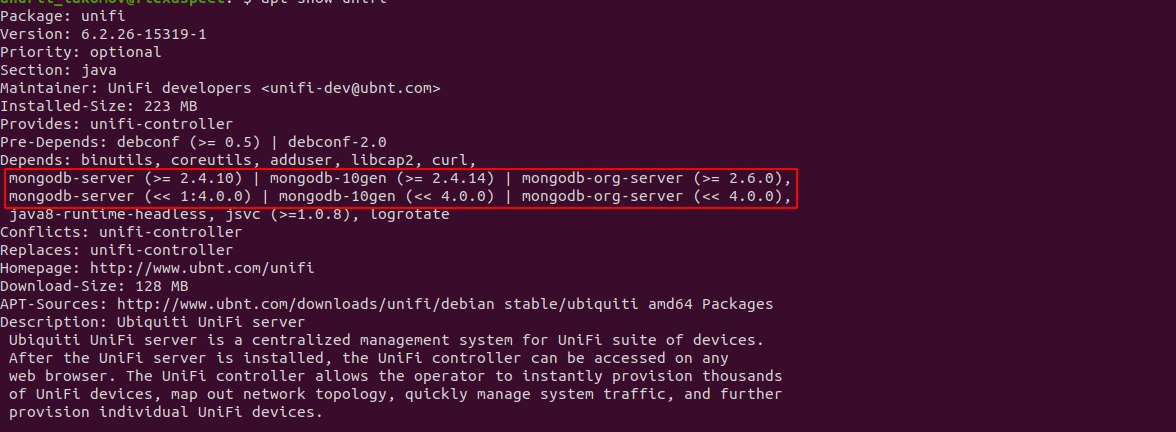
Task: Click the 'Download-Size: 128 MB' line
Action: tap(94, 286)
